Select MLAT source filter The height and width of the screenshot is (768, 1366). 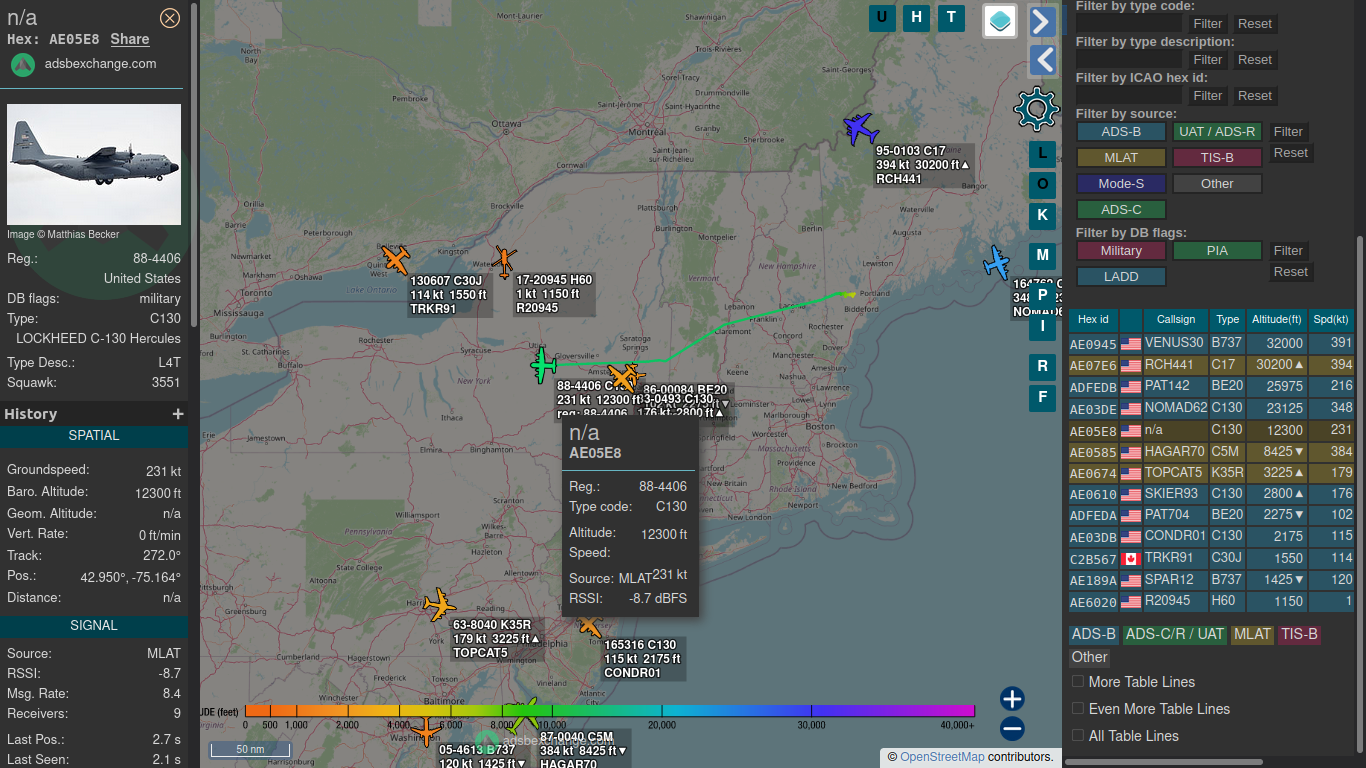click(1121, 157)
